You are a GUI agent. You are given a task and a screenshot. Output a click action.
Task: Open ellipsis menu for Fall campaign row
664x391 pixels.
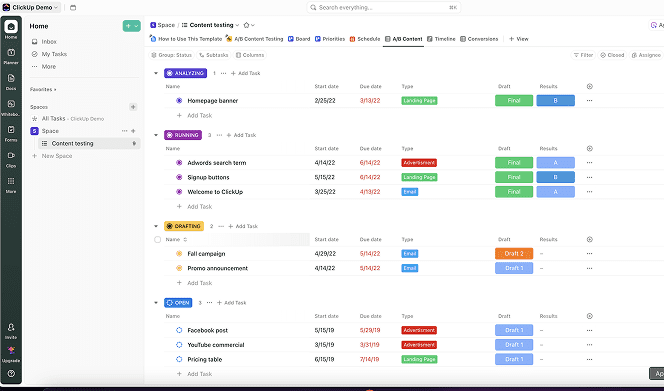point(589,254)
